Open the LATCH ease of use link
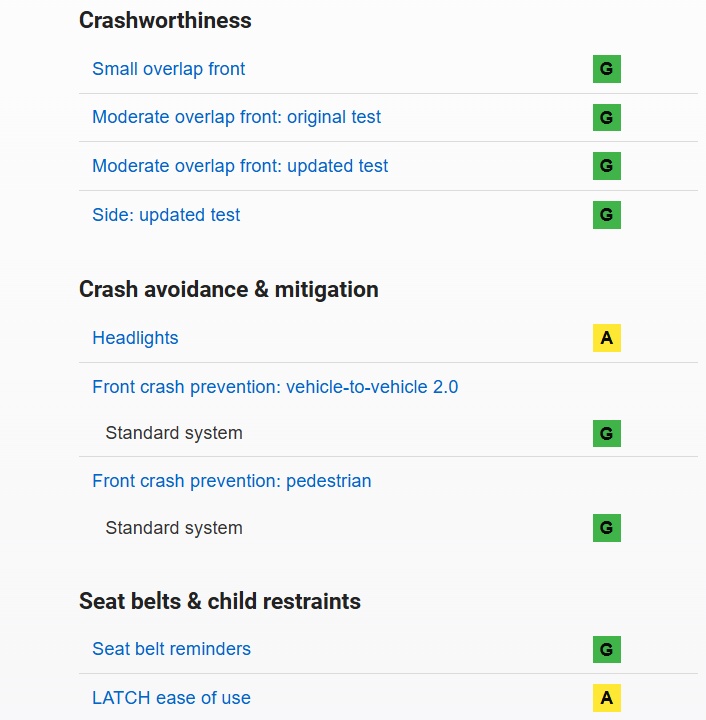The height and width of the screenshot is (720, 706). [x=171, y=698]
